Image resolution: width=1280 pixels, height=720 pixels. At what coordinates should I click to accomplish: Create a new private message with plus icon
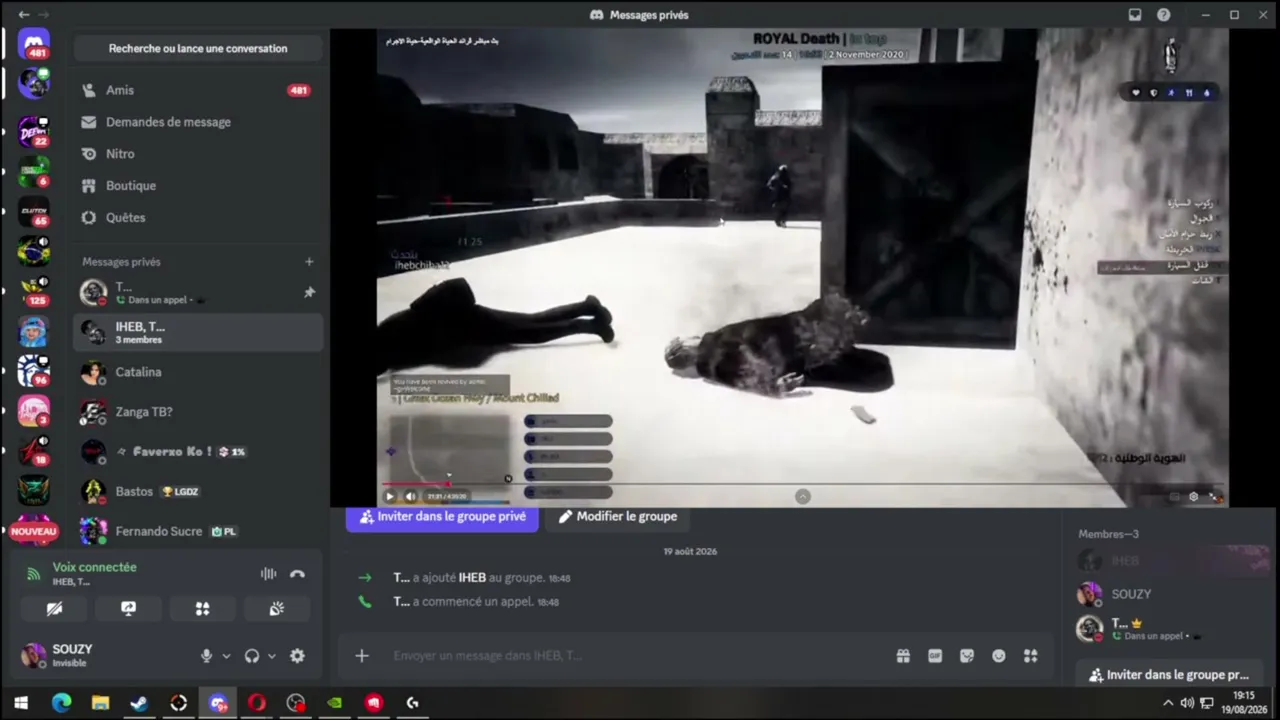309,262
